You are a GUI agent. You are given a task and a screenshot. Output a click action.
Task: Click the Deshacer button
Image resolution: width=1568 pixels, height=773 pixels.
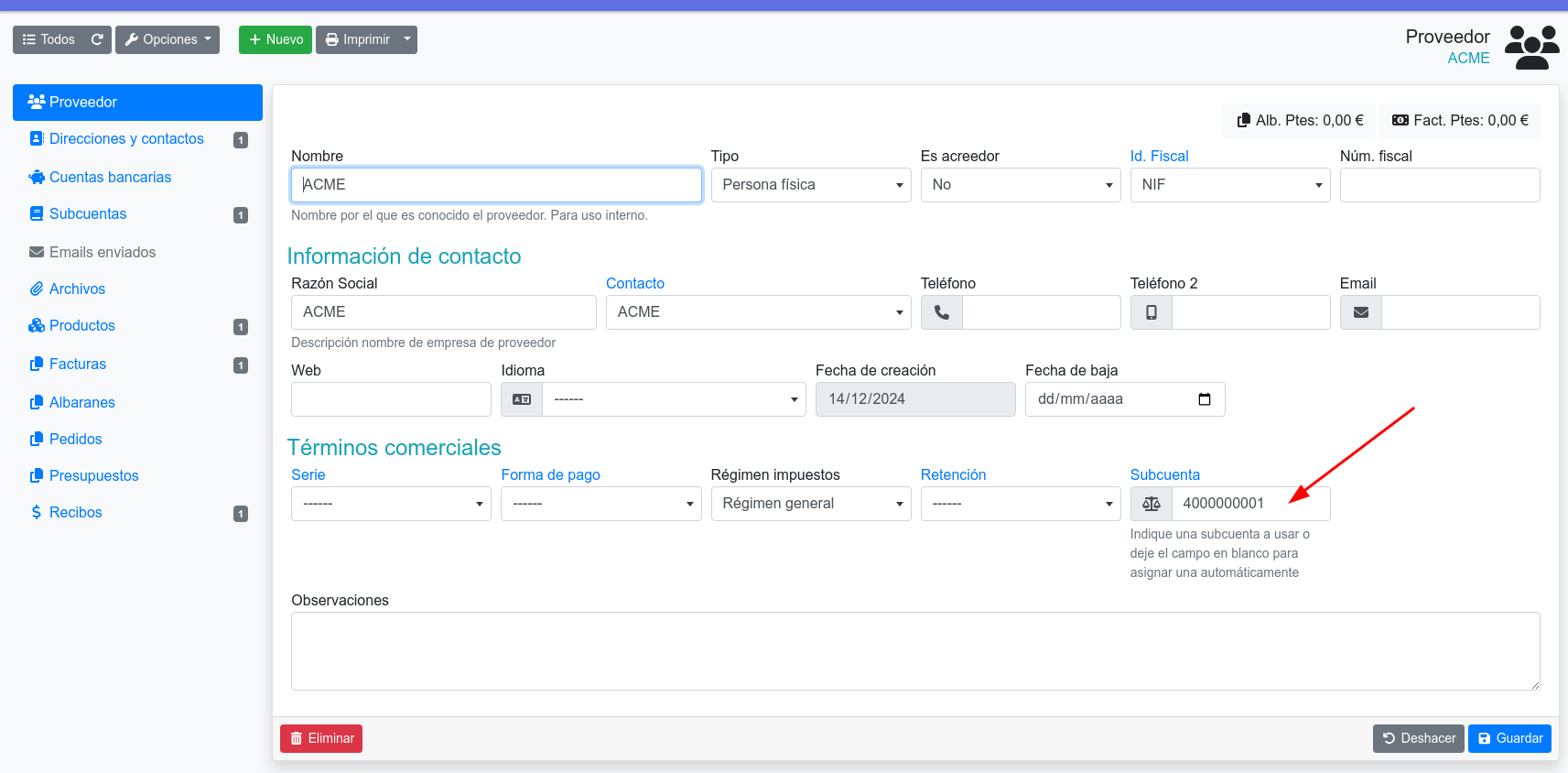pos(1419,739)
